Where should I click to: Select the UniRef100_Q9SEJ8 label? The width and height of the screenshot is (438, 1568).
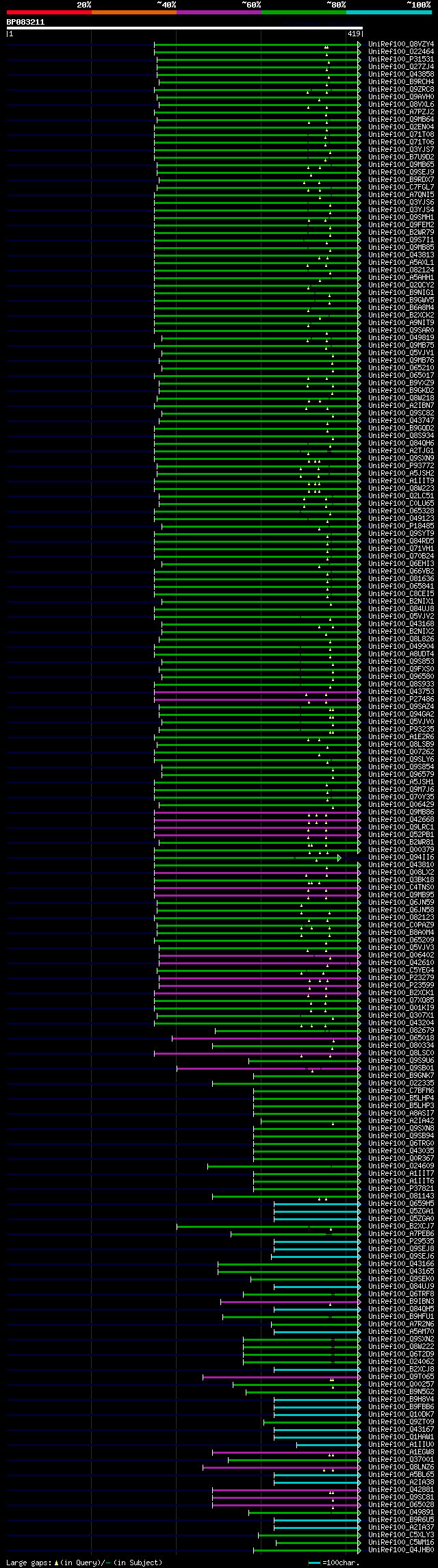tap(401, 1249)
